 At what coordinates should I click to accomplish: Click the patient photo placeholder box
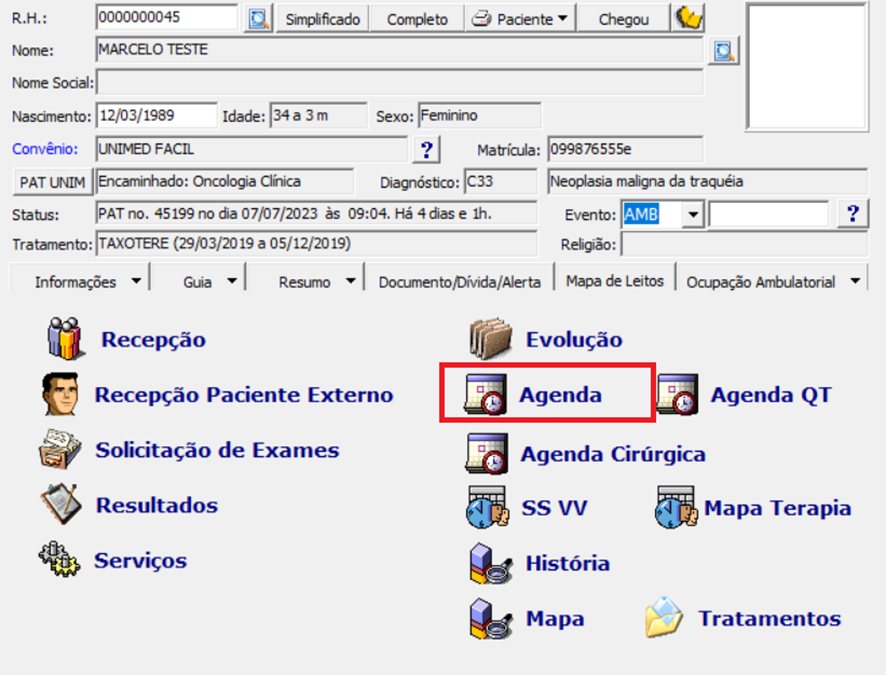(807, 66)
